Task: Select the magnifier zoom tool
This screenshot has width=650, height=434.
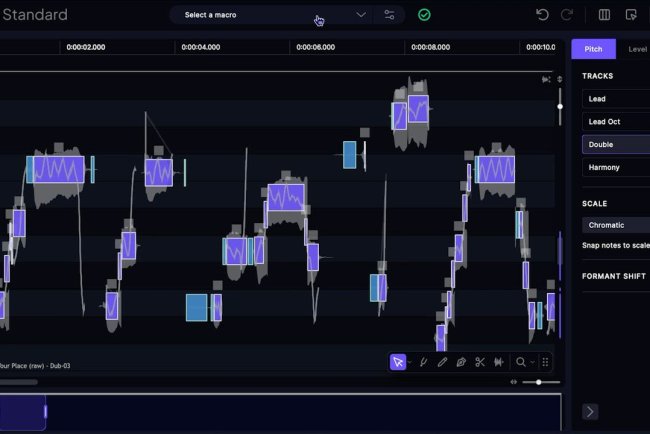Action: point(521,362)
